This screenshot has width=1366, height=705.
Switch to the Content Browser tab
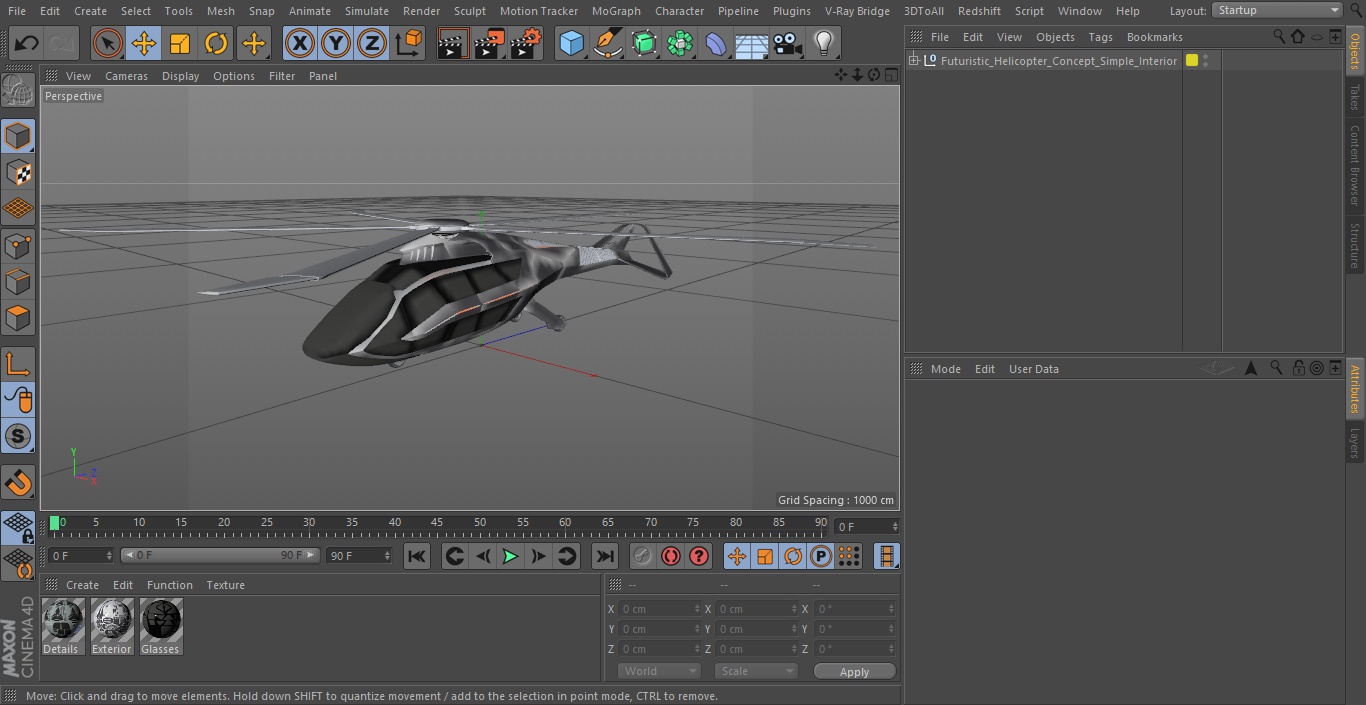click(1355, 165)
